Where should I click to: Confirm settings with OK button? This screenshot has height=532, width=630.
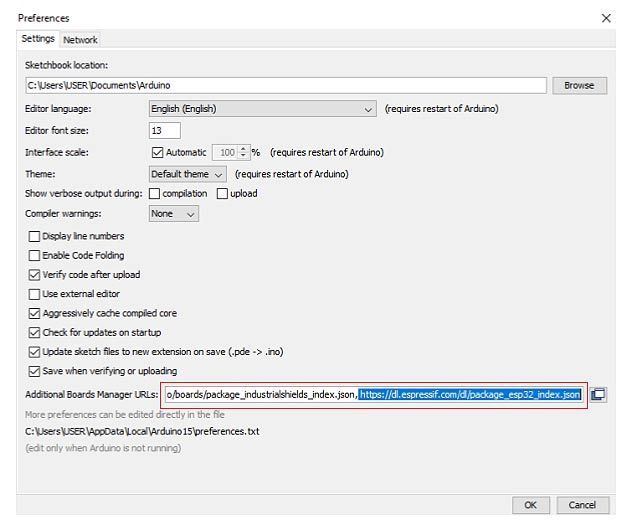(x=530, y=505)
